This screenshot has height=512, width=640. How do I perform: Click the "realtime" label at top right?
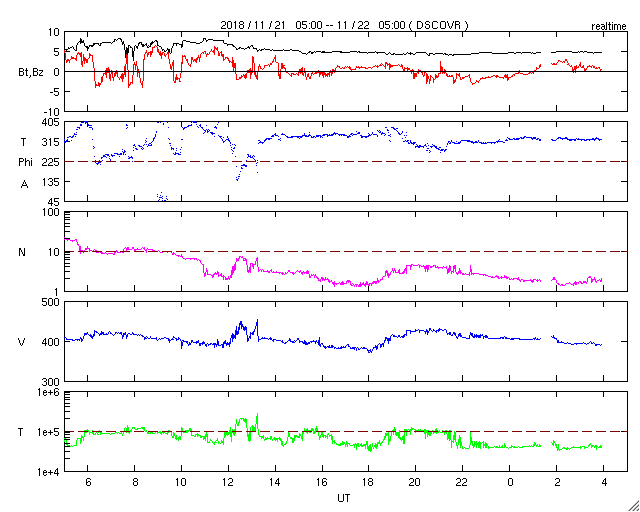pyautogui.click(x=608, y=23)
